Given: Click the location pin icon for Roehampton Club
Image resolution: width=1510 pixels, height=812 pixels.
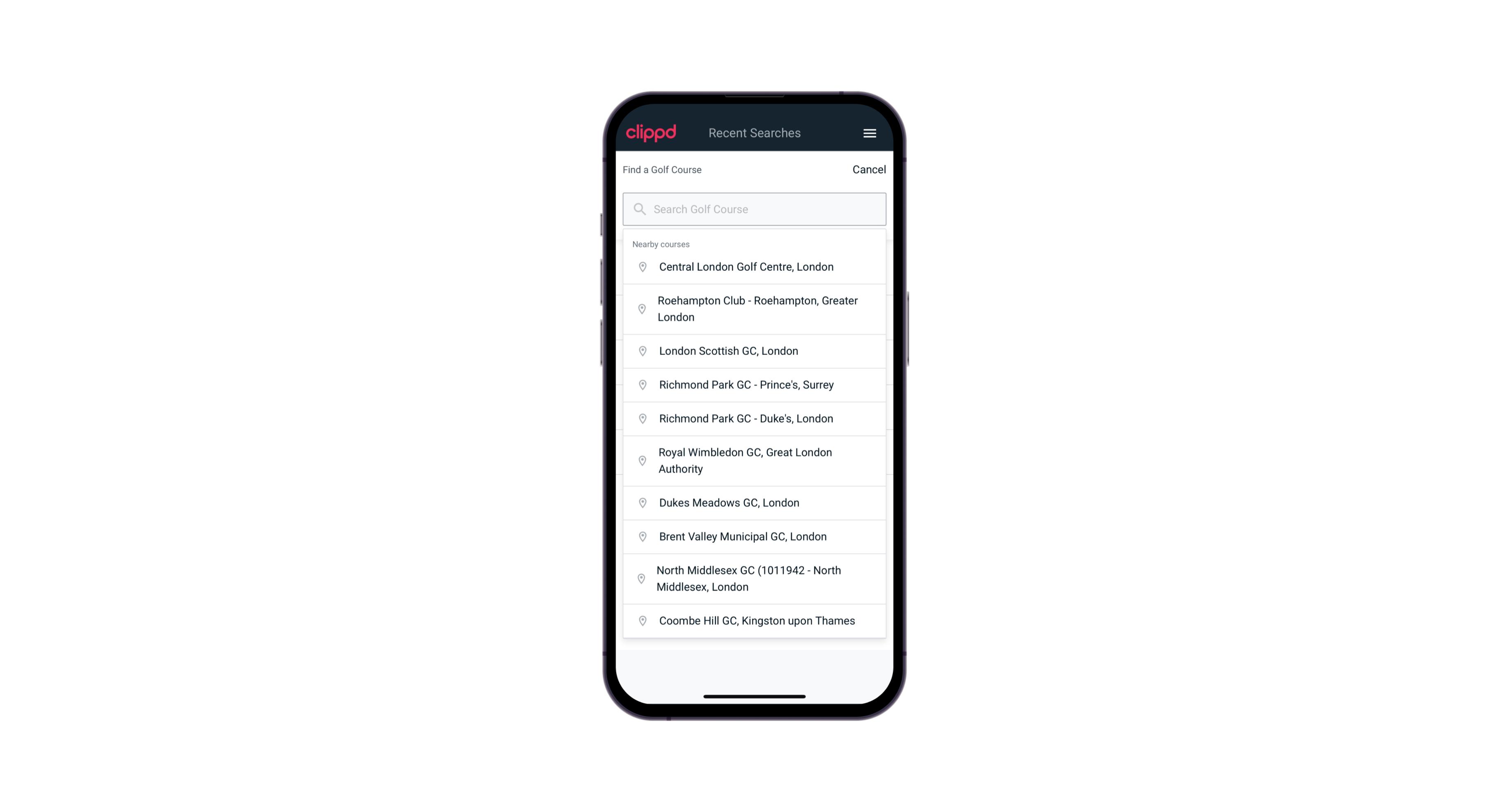Looking at the screenshot, I should coord(641,309).
